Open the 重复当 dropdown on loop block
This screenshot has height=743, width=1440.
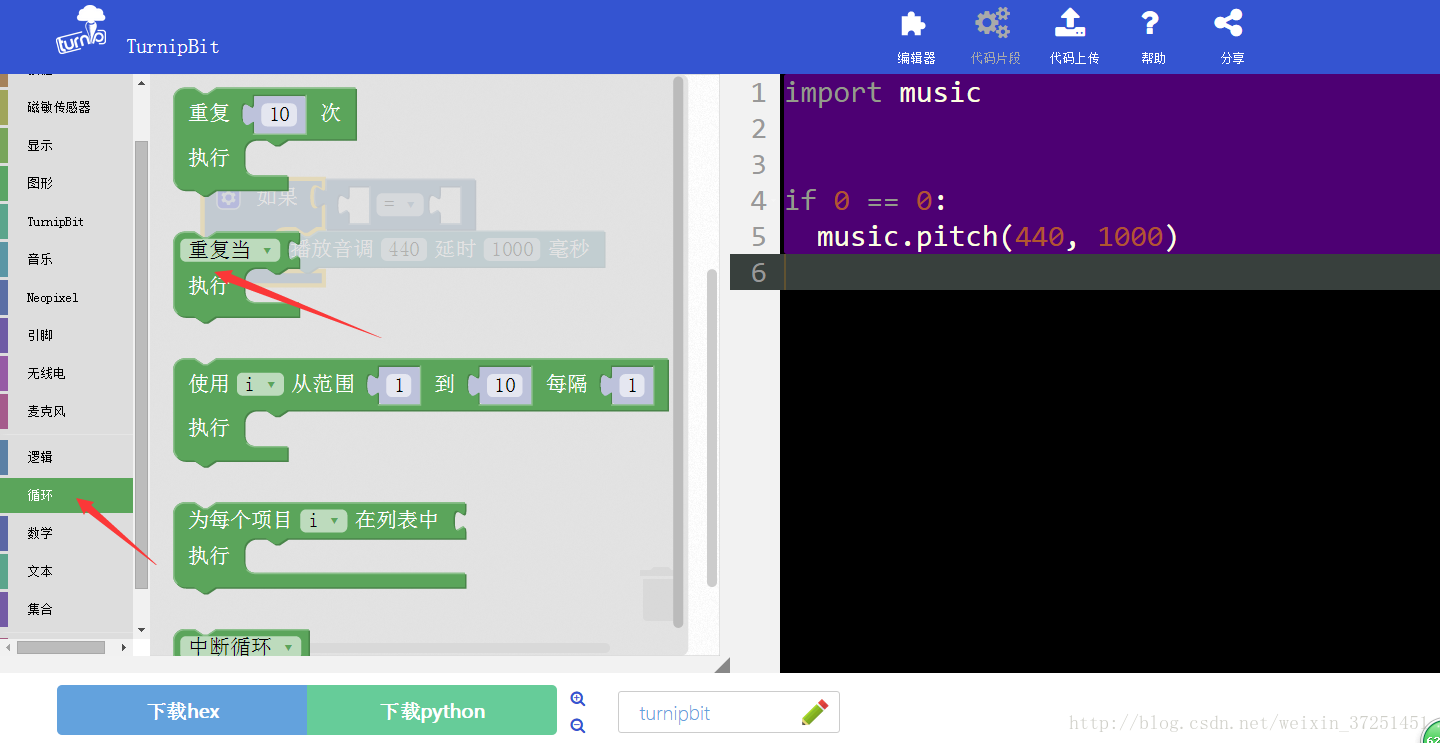point(231,250)
